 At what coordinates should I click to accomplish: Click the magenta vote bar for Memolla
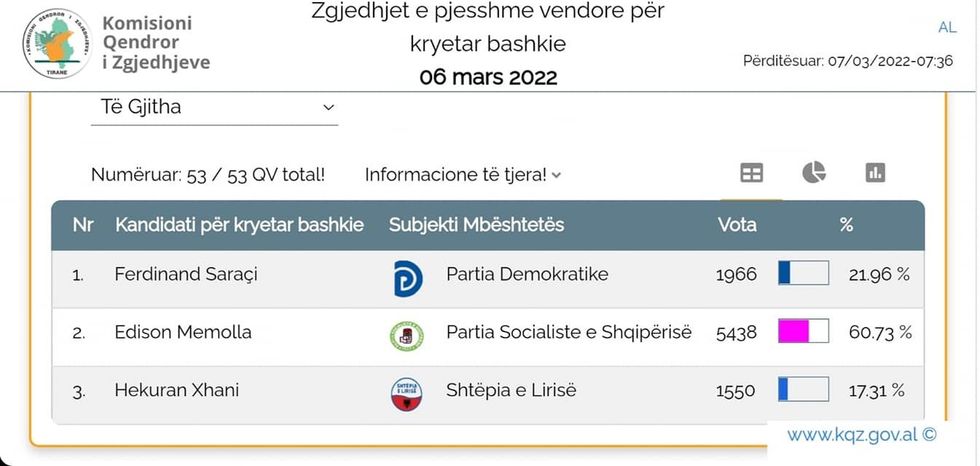803,332
